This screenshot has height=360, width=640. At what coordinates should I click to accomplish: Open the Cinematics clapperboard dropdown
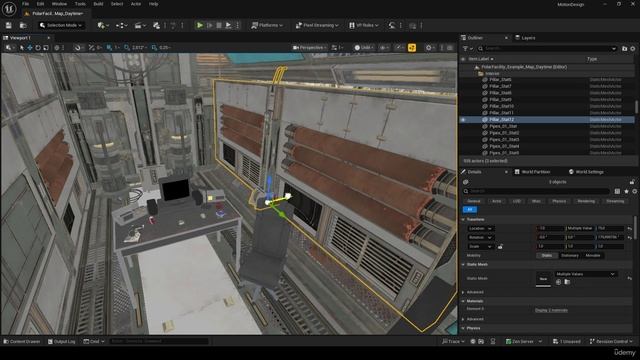[140, 25]
